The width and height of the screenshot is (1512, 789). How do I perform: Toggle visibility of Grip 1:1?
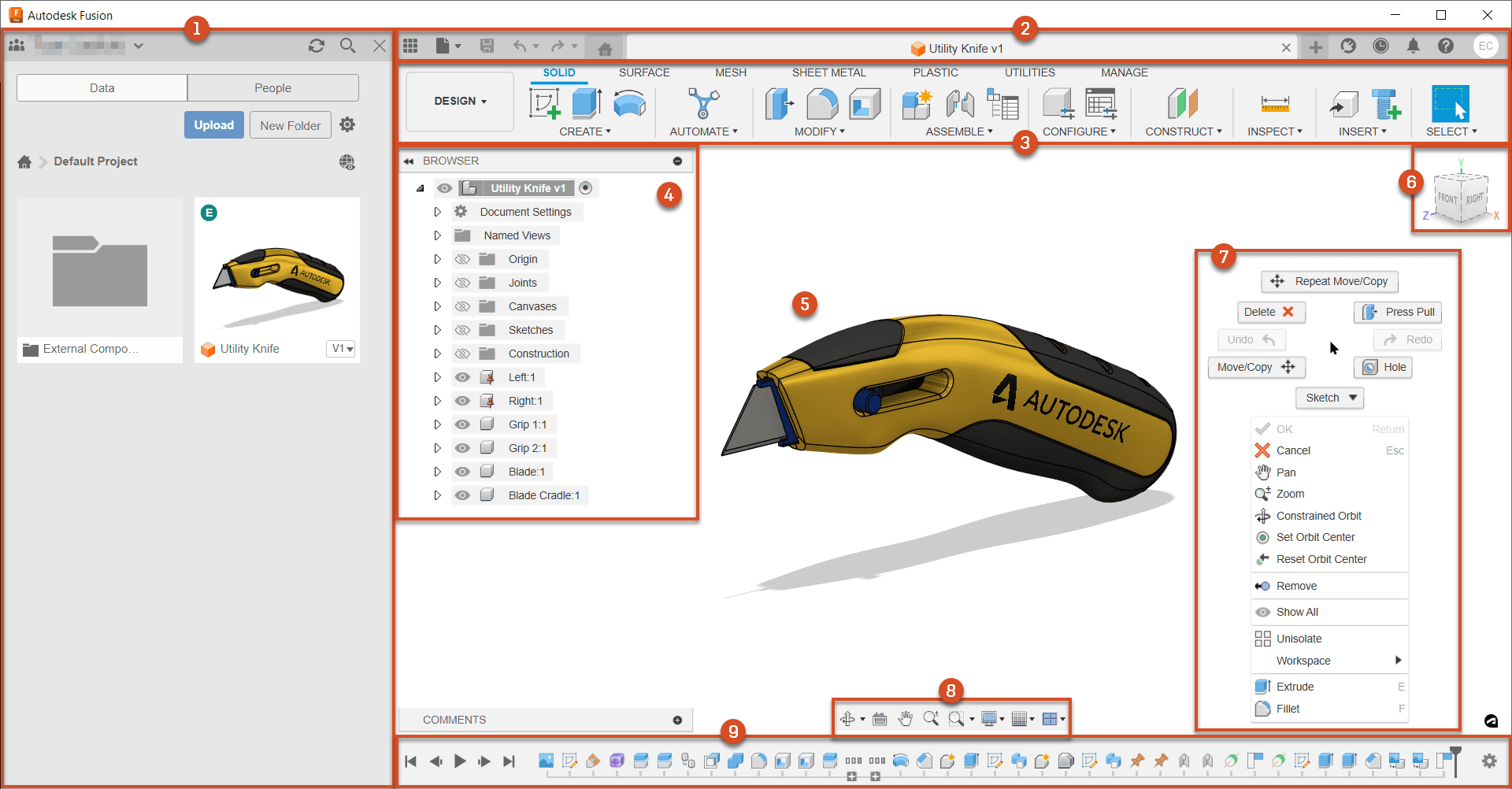[462, 424]
